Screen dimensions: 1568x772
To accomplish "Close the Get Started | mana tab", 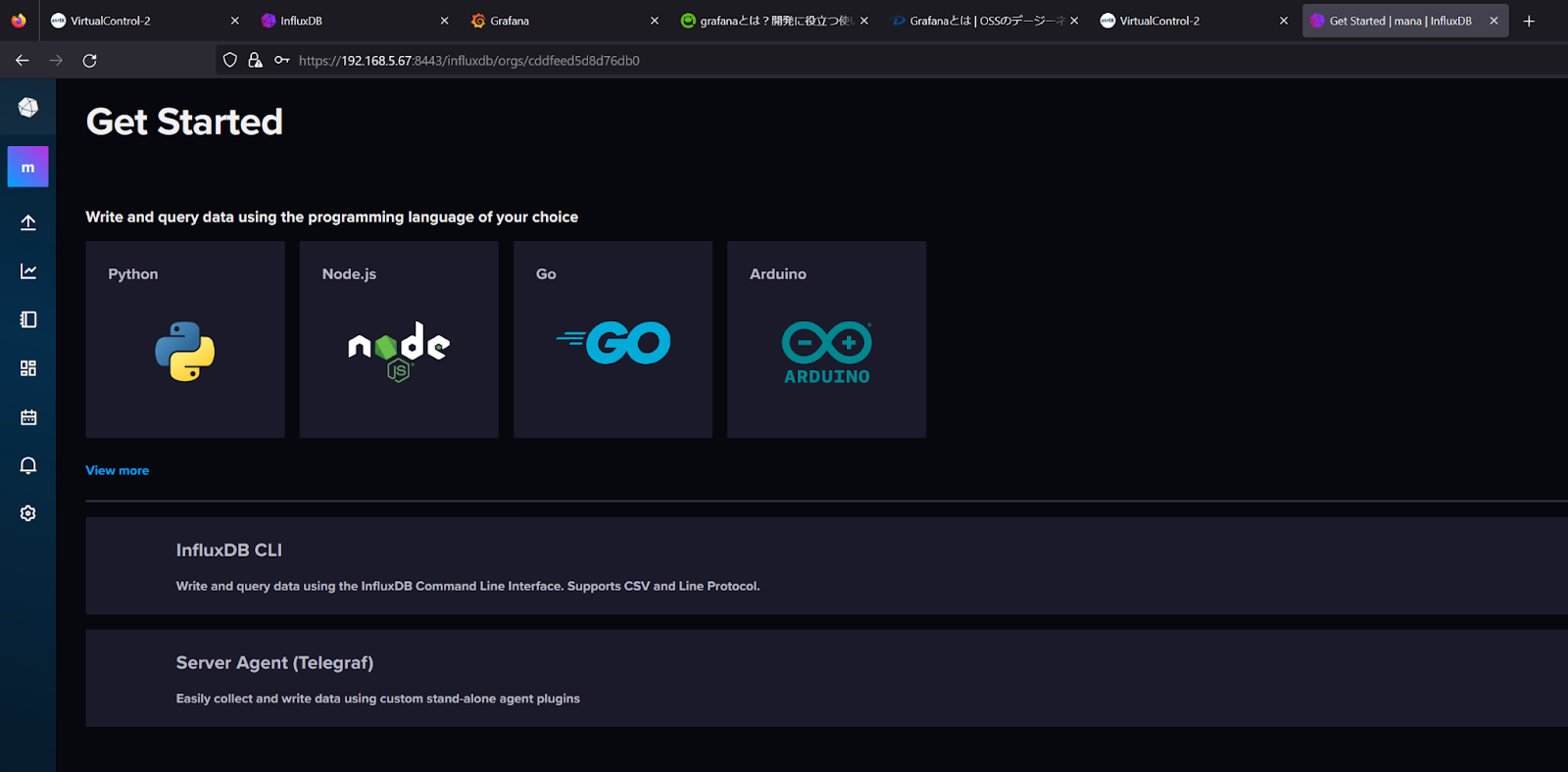I will coord(1494,21).
